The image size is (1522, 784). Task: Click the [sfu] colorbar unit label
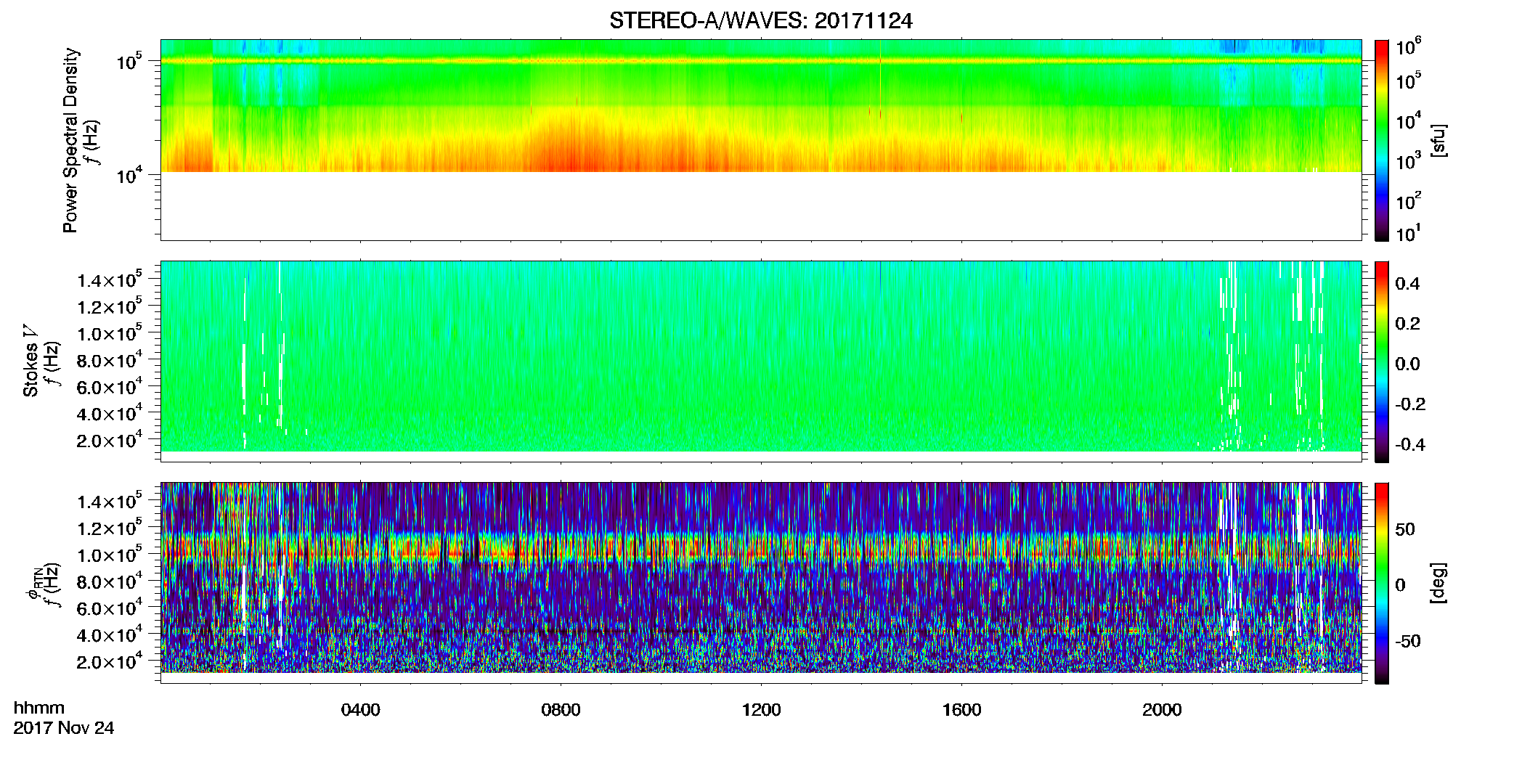(1438, 140)
